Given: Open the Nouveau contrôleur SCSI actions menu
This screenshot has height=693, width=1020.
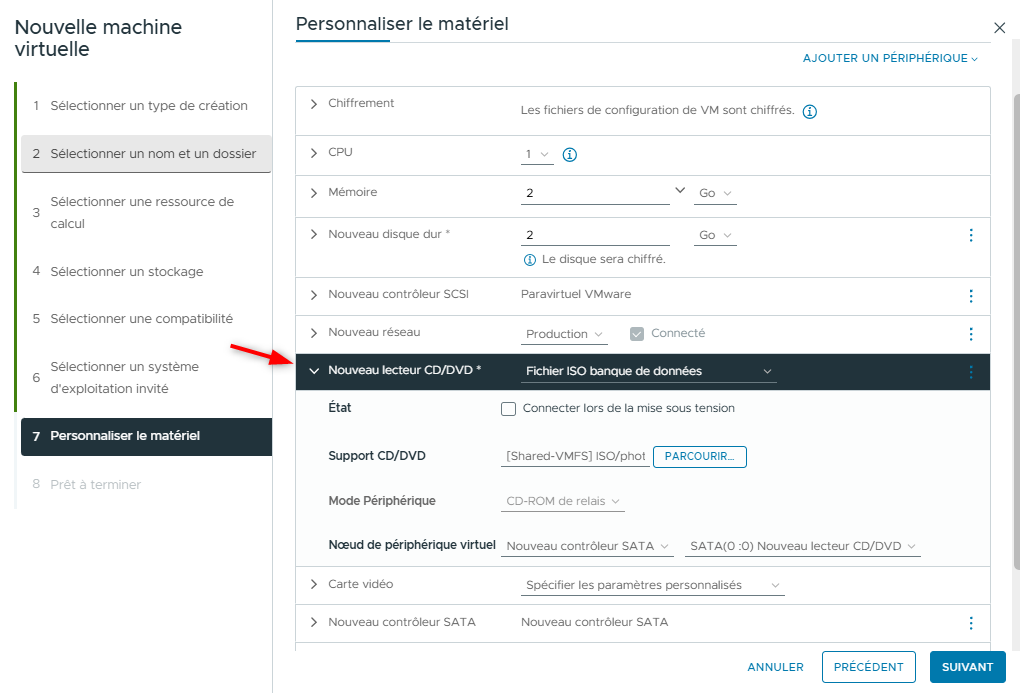Looking at the screenshot, I should pos(970,296).
